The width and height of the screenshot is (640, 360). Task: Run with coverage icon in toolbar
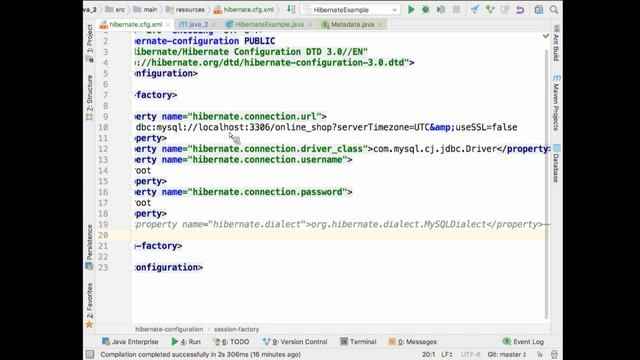pos(441,9)
